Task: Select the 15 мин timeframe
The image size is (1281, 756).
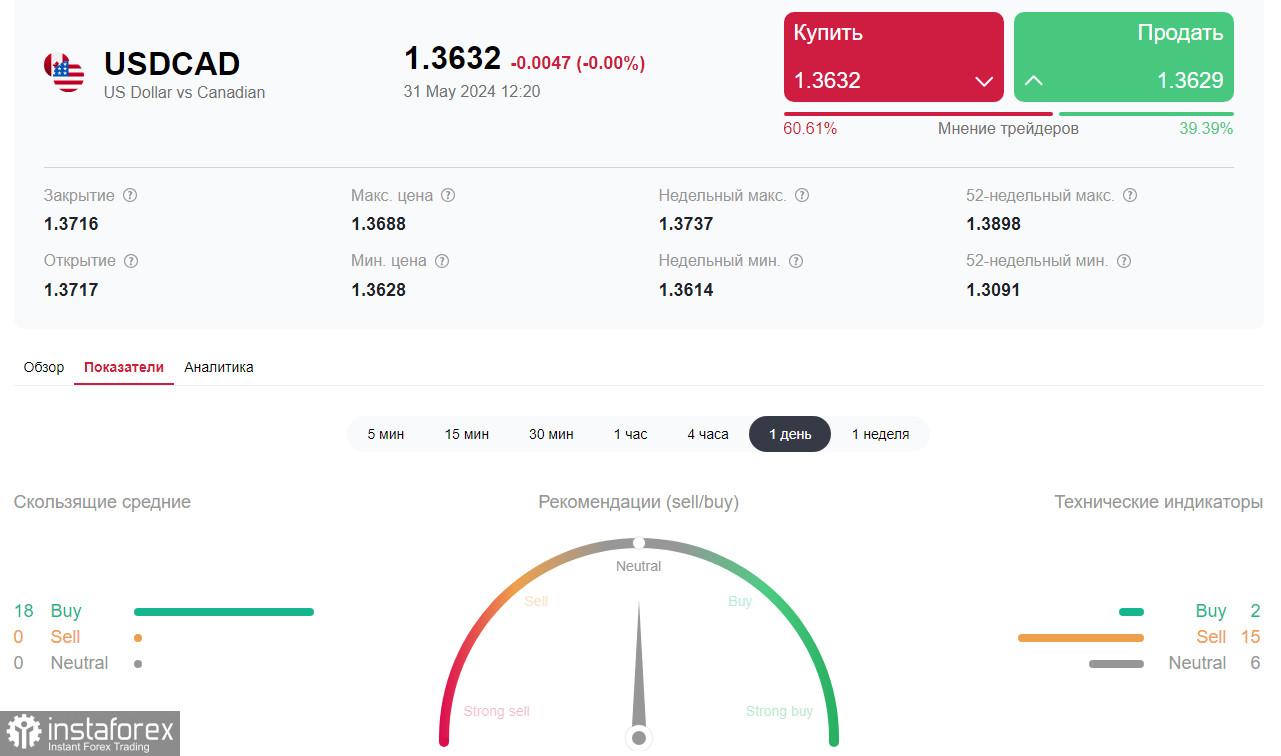Action: pyautogui.click(x=467, y=434)
